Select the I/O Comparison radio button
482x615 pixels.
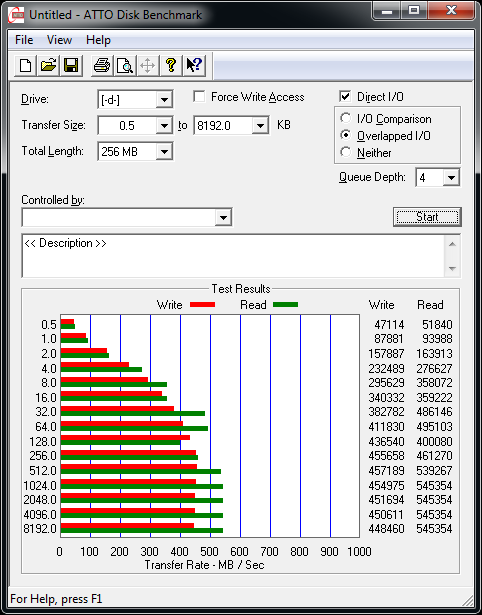[x=346, y=118]
